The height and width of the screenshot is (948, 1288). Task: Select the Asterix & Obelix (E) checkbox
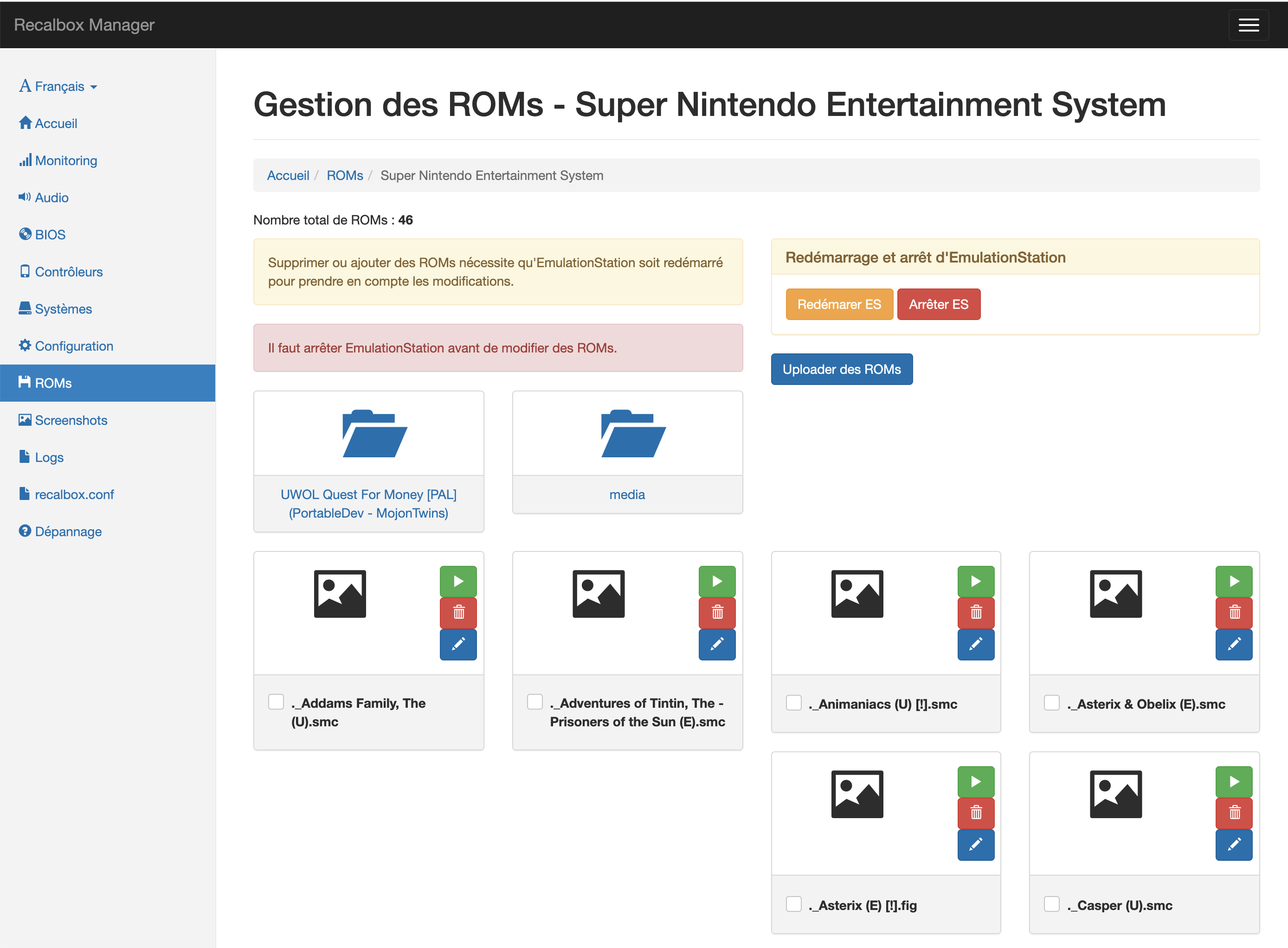pyautogui.click(x=1052, y=702)
